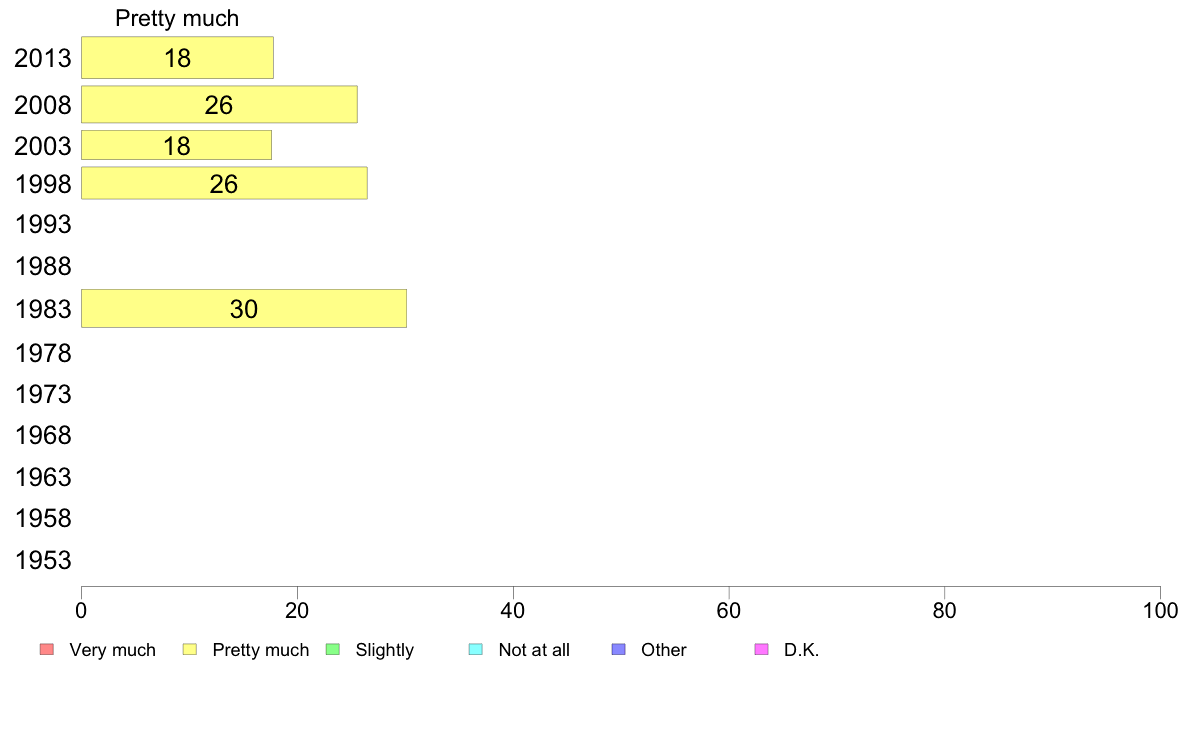Click the blue Other legend swatch
The width and height of the screenshot is (1188, 736).
tap(619, 650)
